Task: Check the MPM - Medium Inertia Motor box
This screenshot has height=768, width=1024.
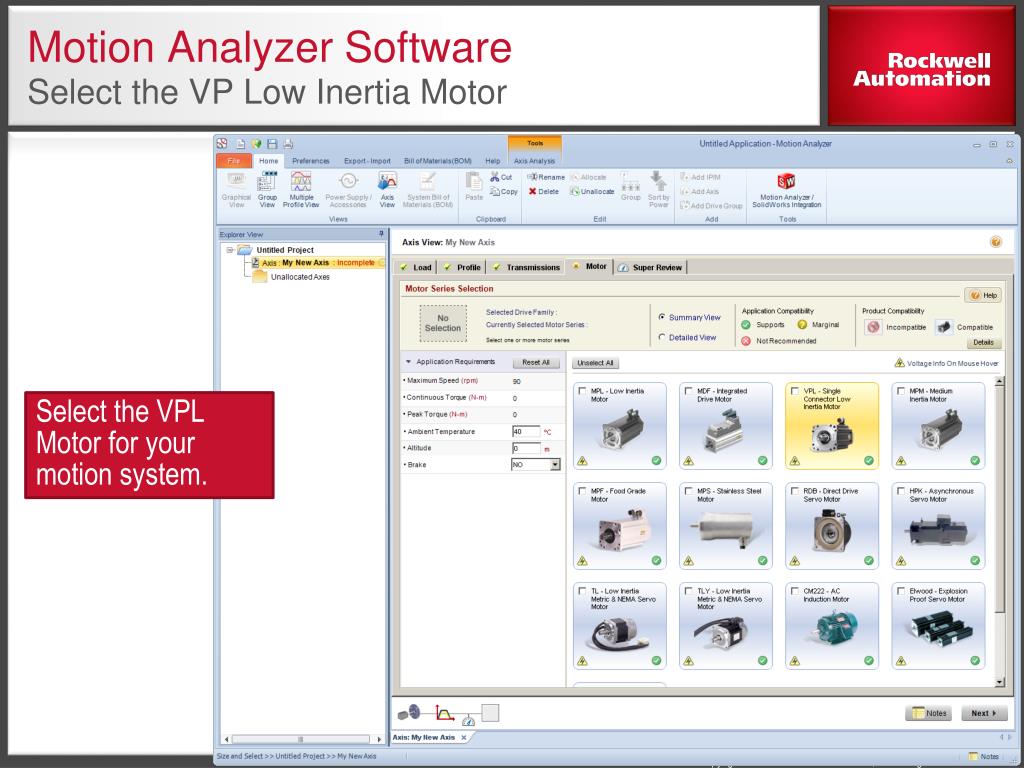Action: [x=901, y=391]
